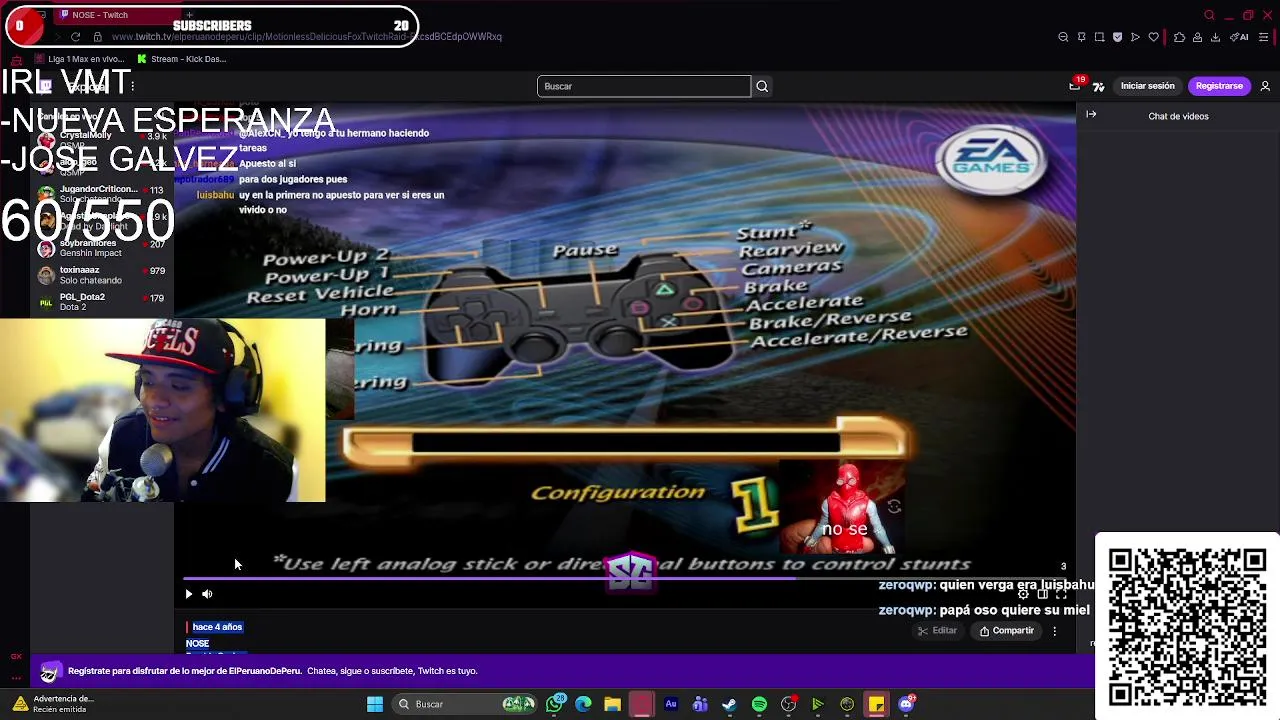
Task: Open Microsoft Teams from the taskbar
Action: coord(700,704)
